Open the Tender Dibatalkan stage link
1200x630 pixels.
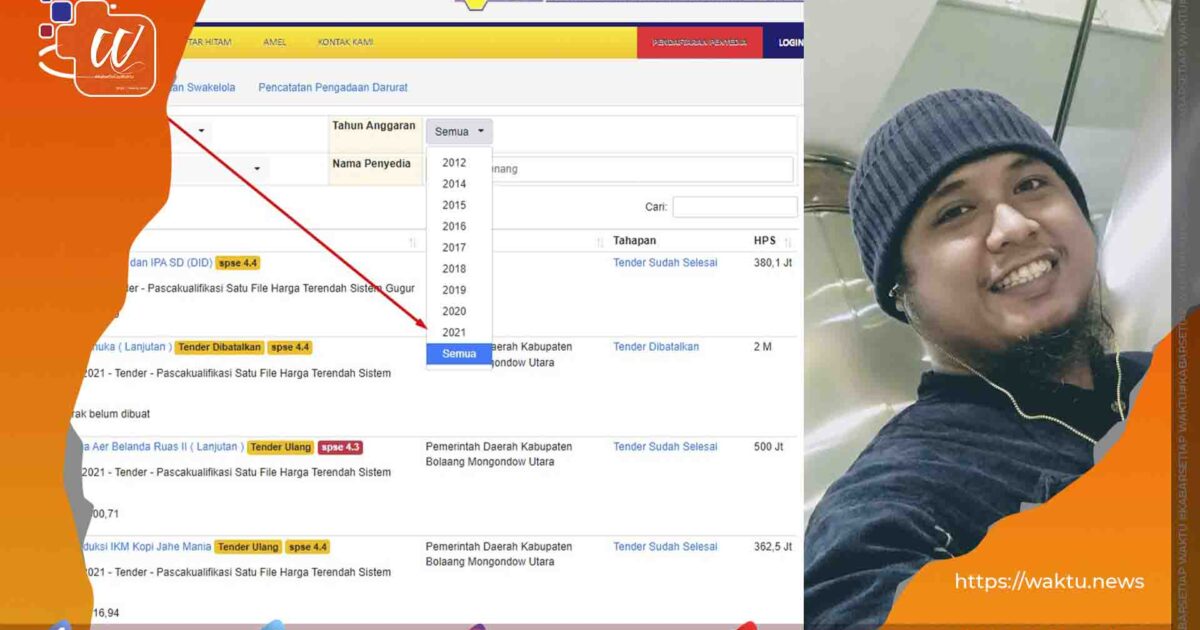pos(656,347)
